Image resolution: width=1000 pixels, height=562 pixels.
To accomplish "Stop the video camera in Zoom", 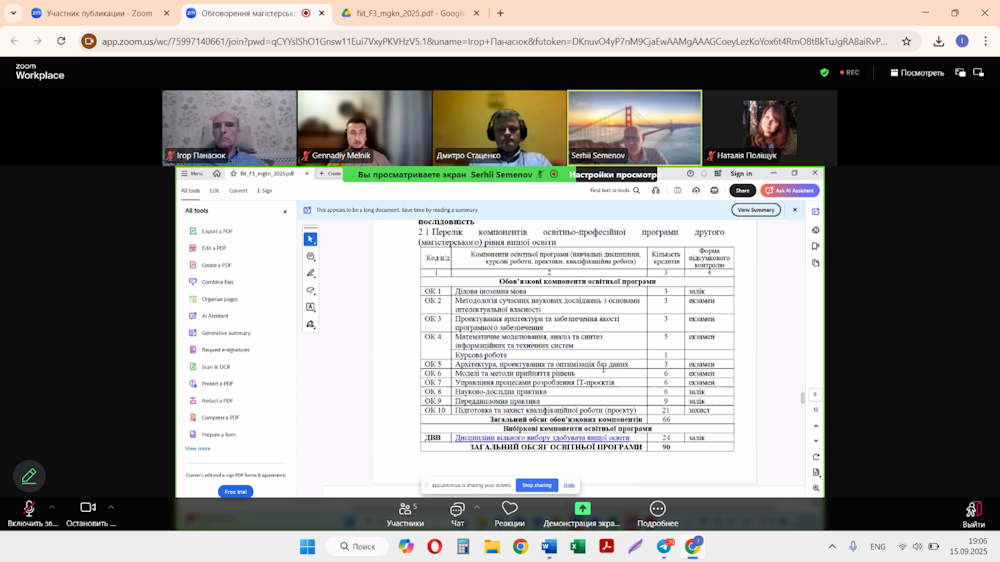I will (88, 509).
